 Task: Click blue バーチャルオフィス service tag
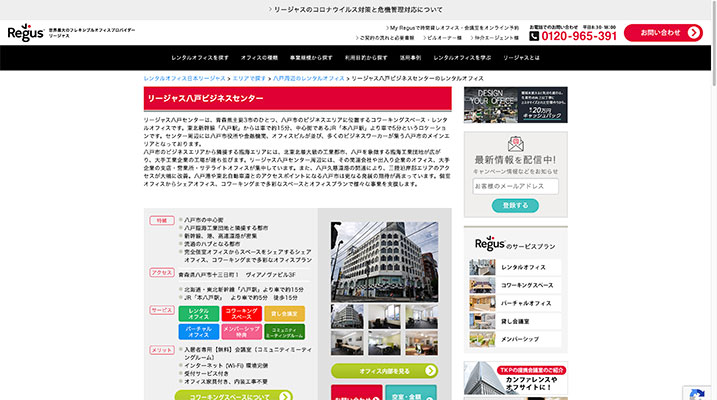click(198, 331)
